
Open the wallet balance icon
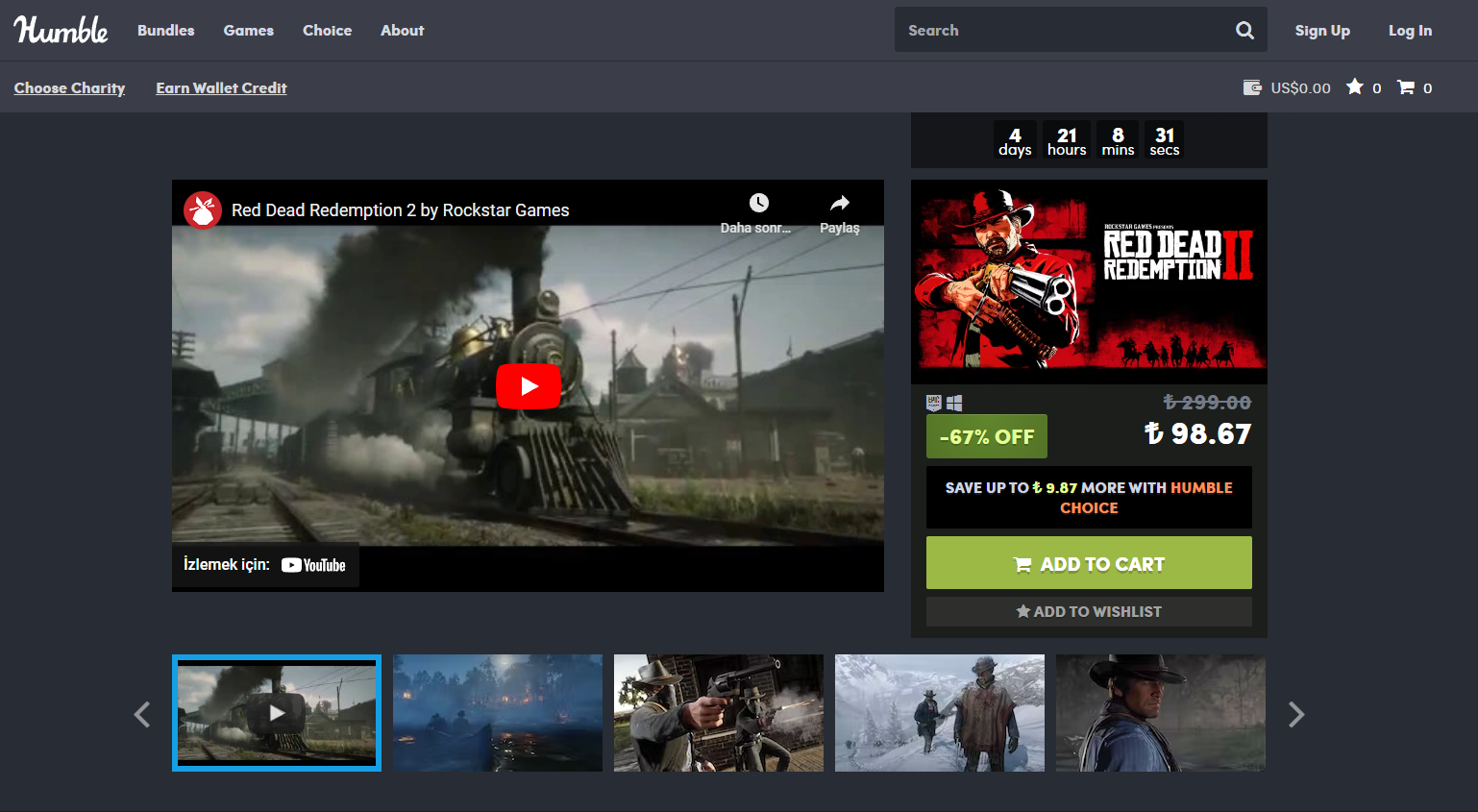[1252, 87]
